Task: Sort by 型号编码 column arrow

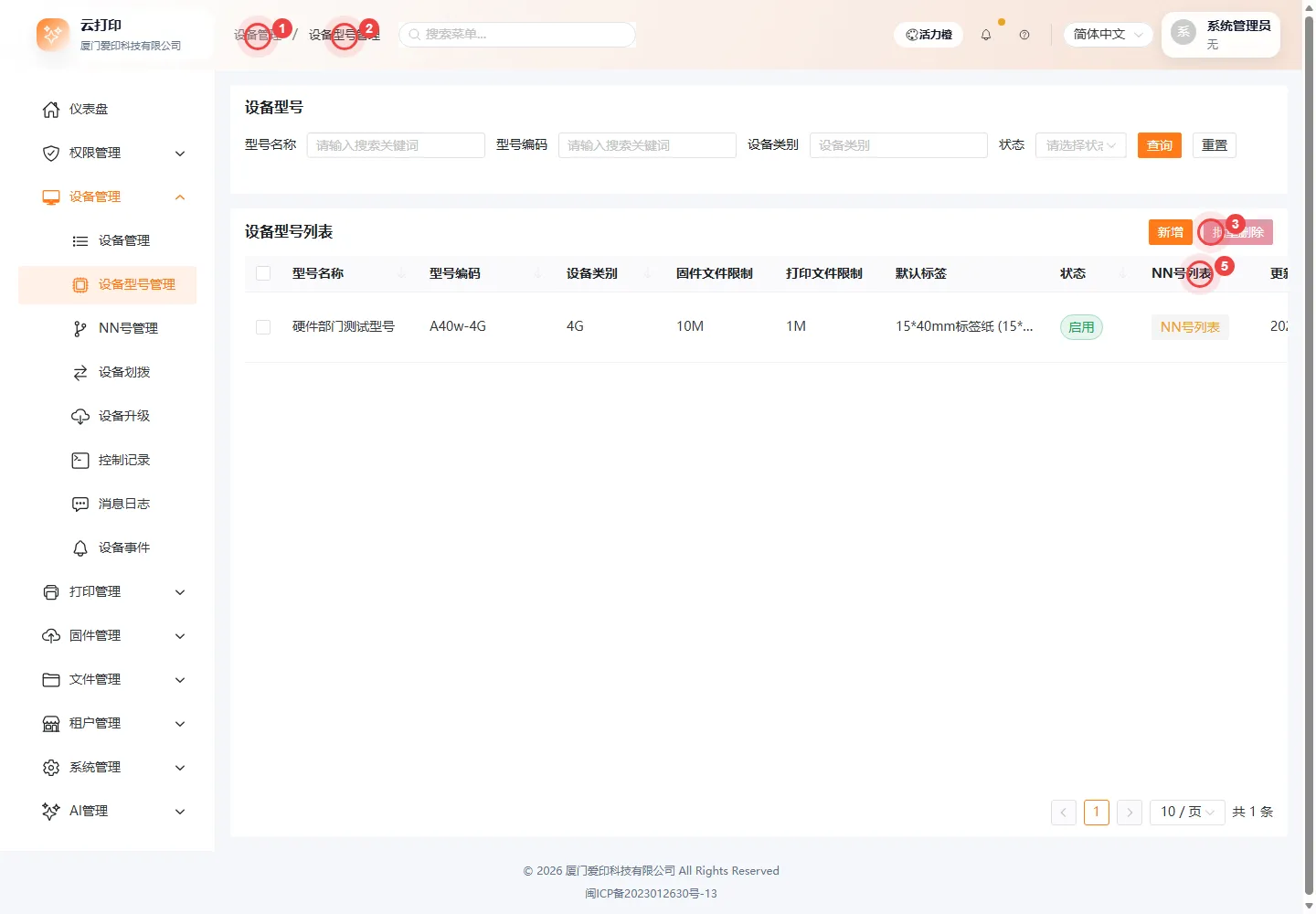Action: (538, 274)
